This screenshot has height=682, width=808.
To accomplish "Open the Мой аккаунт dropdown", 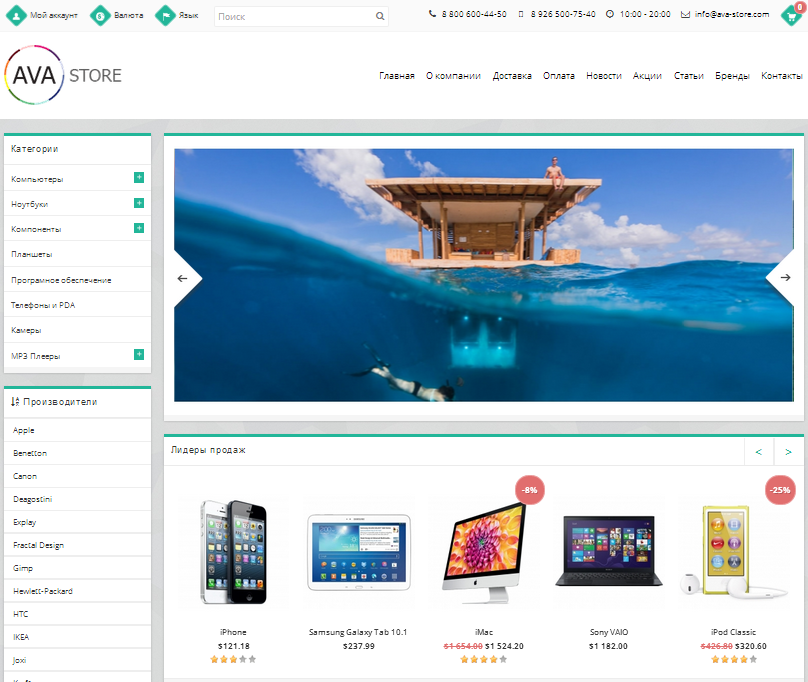I will 54,15.
